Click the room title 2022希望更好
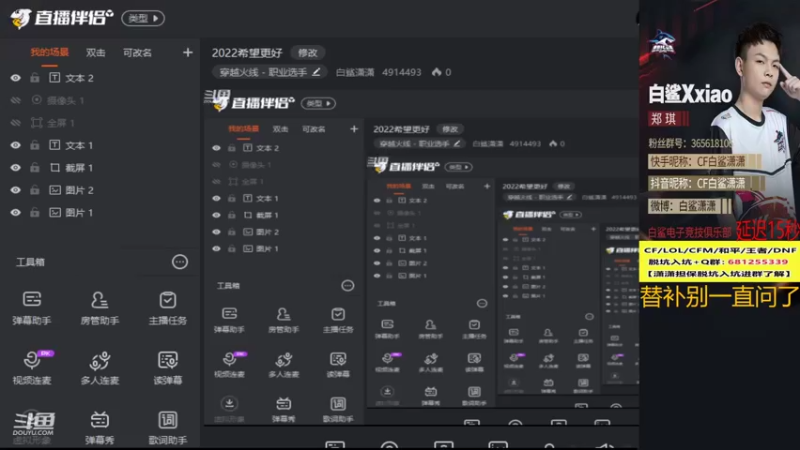The height and width of the screenshot is (450, 800). pos(247,53)
